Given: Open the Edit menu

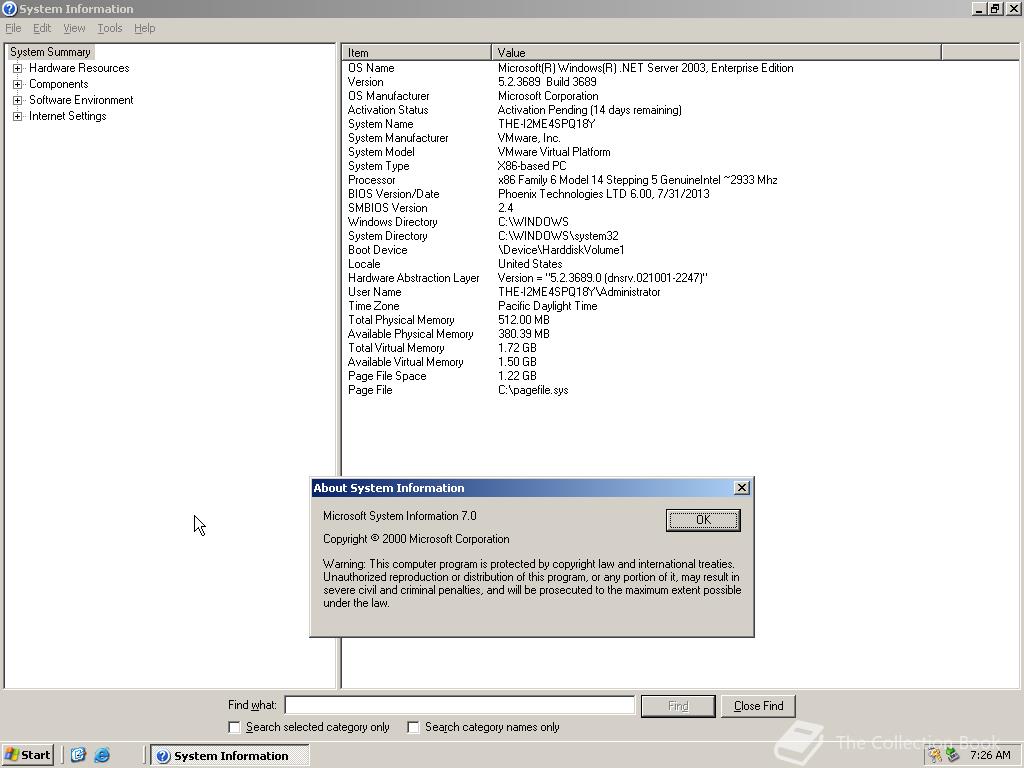Looking at the screenshot, I should tap(42, 28).
